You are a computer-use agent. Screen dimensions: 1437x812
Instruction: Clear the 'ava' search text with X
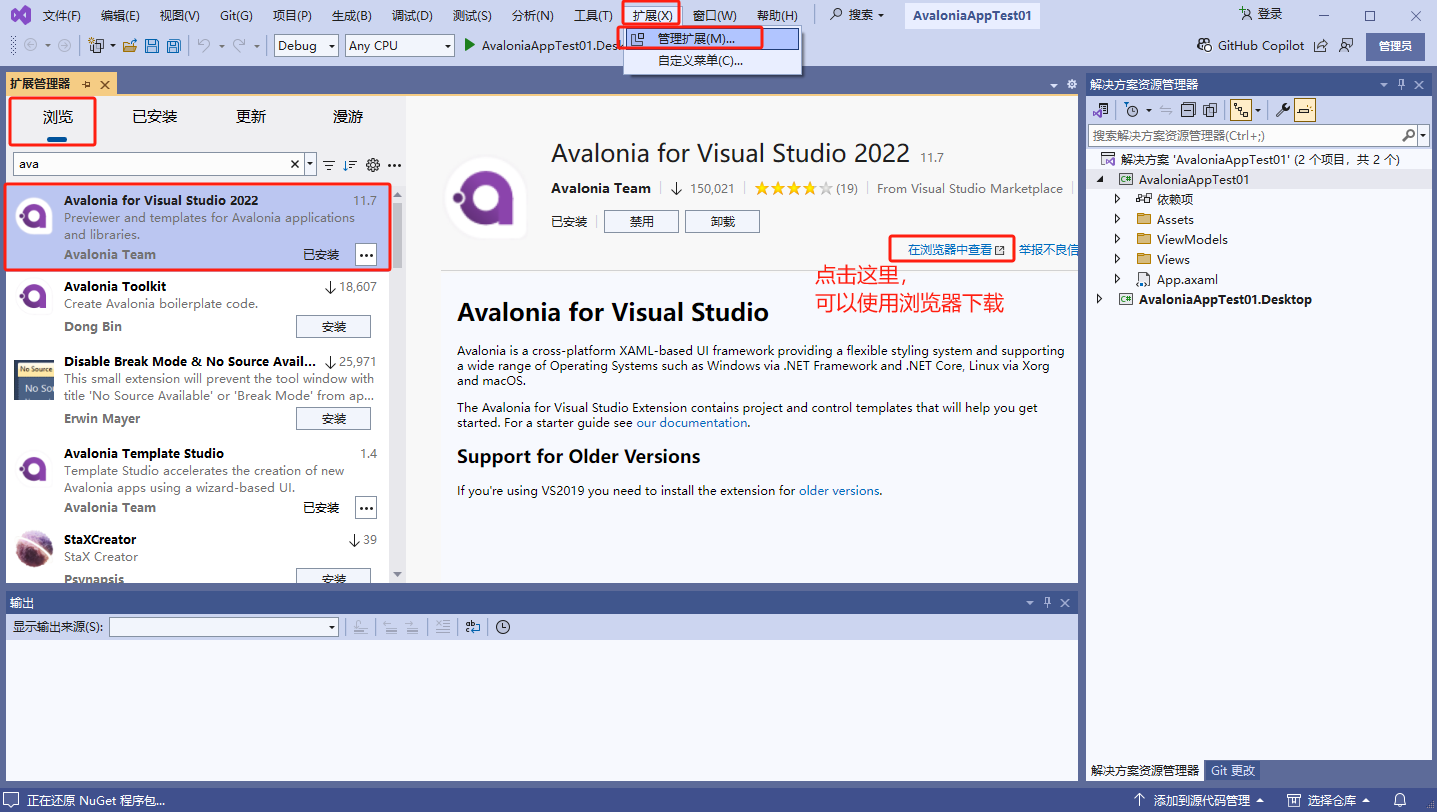pyautogui.click(x=295, y=164)
